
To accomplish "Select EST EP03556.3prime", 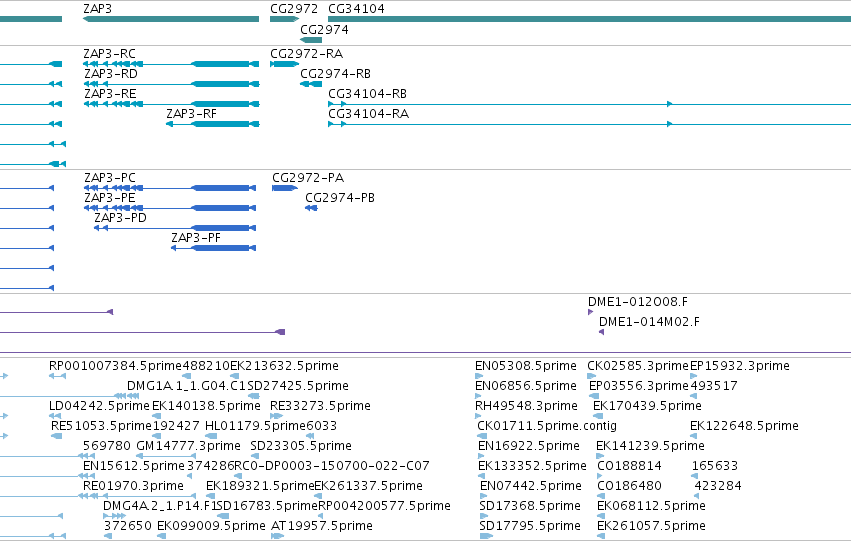I will coord(639,386).
